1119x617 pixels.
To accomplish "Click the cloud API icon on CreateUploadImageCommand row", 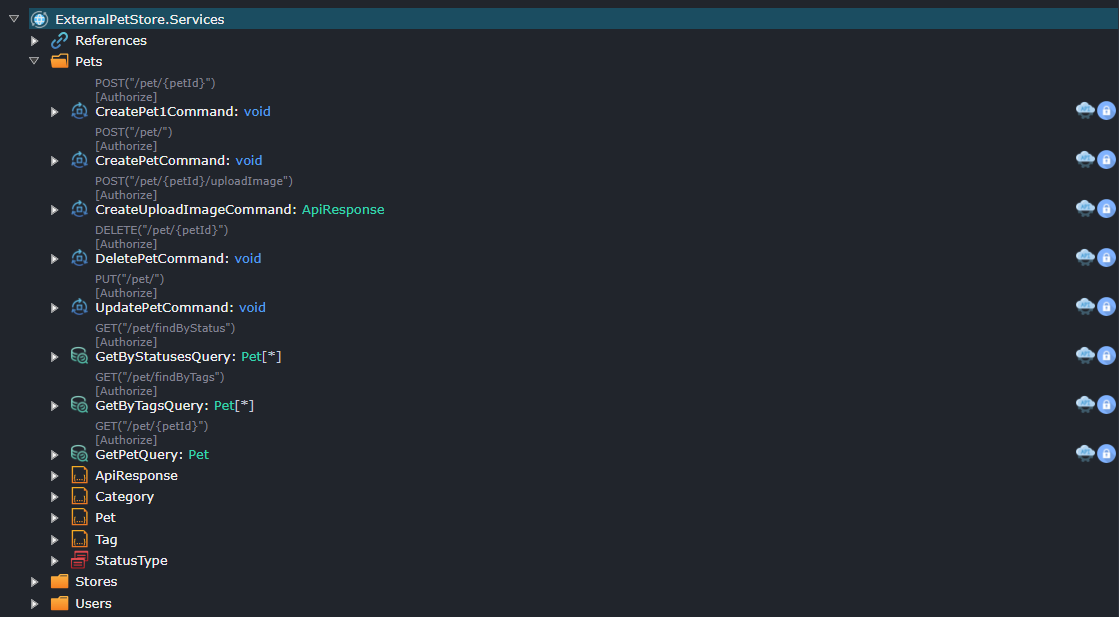I will coord(1085,208).
